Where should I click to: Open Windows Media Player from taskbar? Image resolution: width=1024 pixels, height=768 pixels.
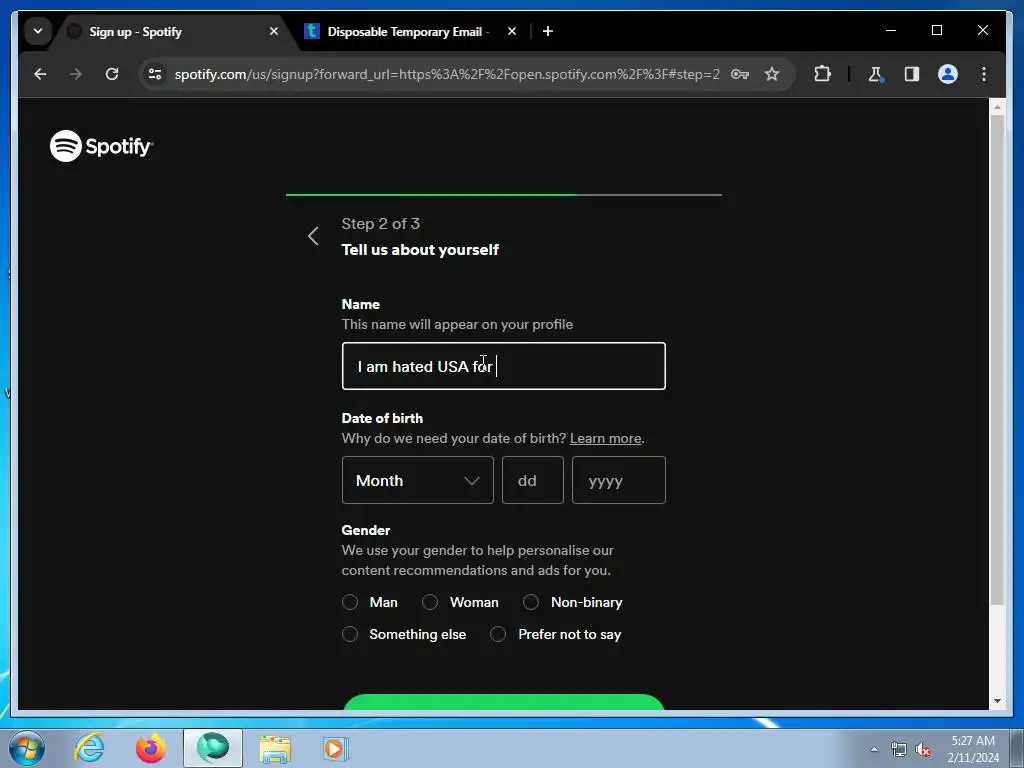[336, 748]
